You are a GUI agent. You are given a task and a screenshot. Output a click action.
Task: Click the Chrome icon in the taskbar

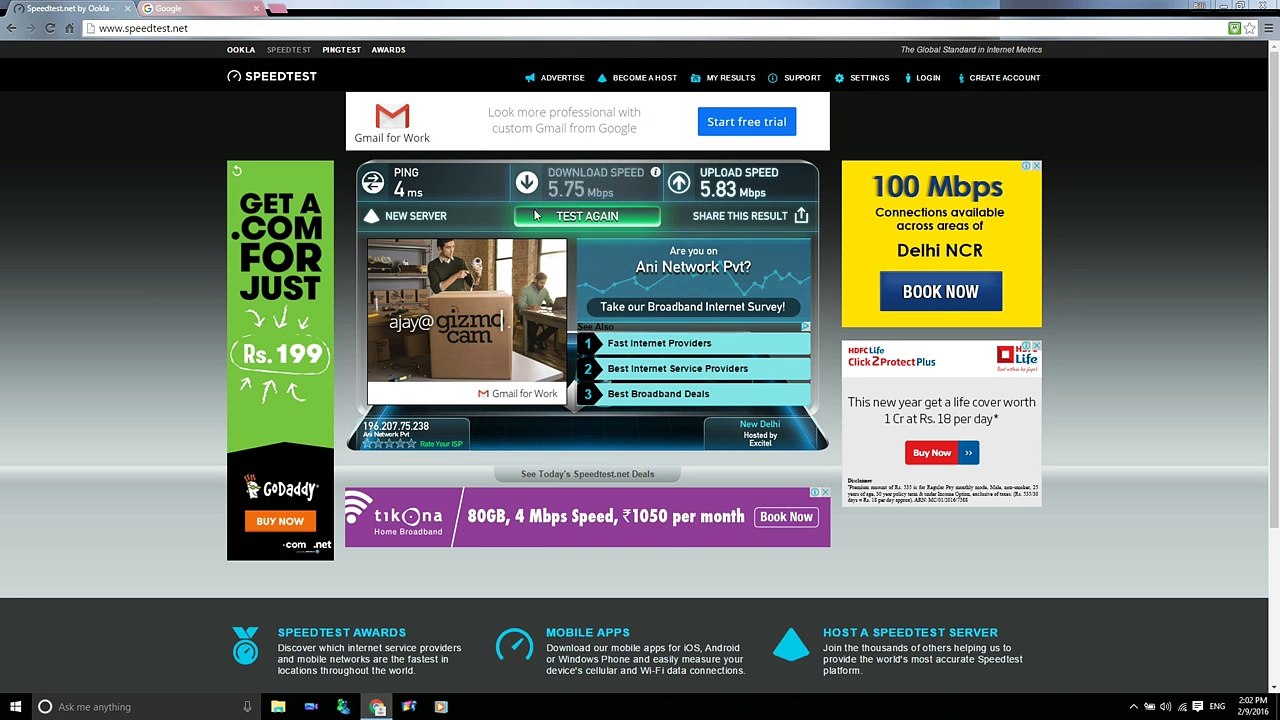coord(377,707)
